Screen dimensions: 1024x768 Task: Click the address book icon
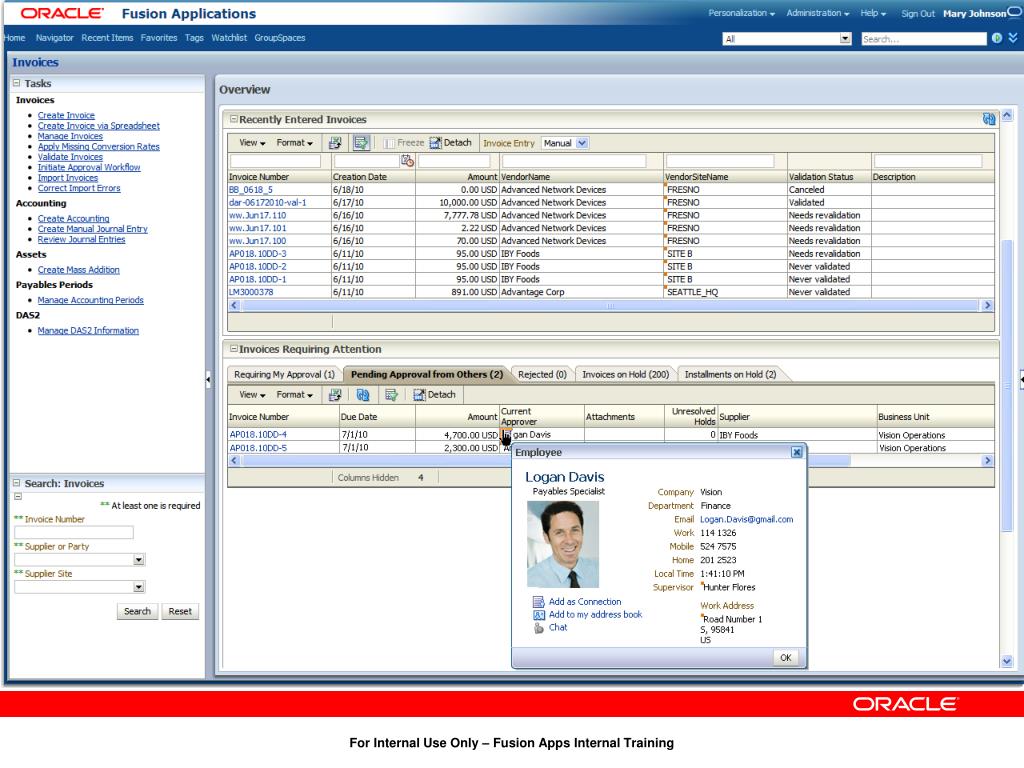(x=539, y=615)
